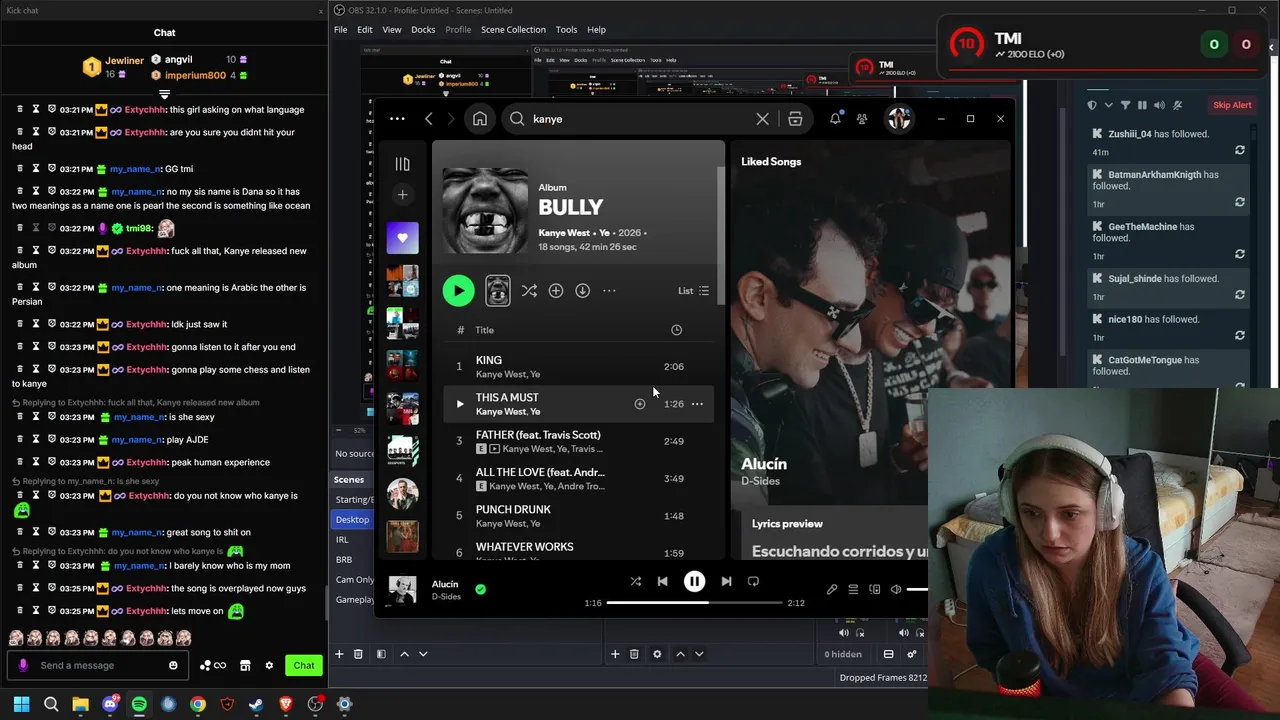
Task: Create playlist with sidebar plus button
Action: coord(402,195)
